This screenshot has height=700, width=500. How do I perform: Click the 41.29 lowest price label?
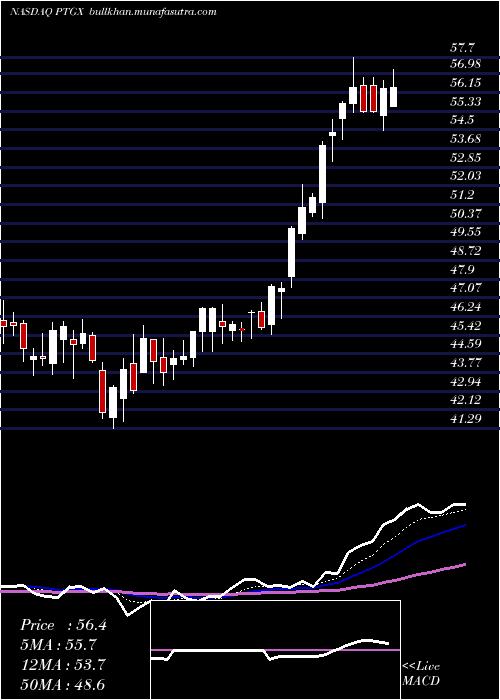tap(465, 419)
